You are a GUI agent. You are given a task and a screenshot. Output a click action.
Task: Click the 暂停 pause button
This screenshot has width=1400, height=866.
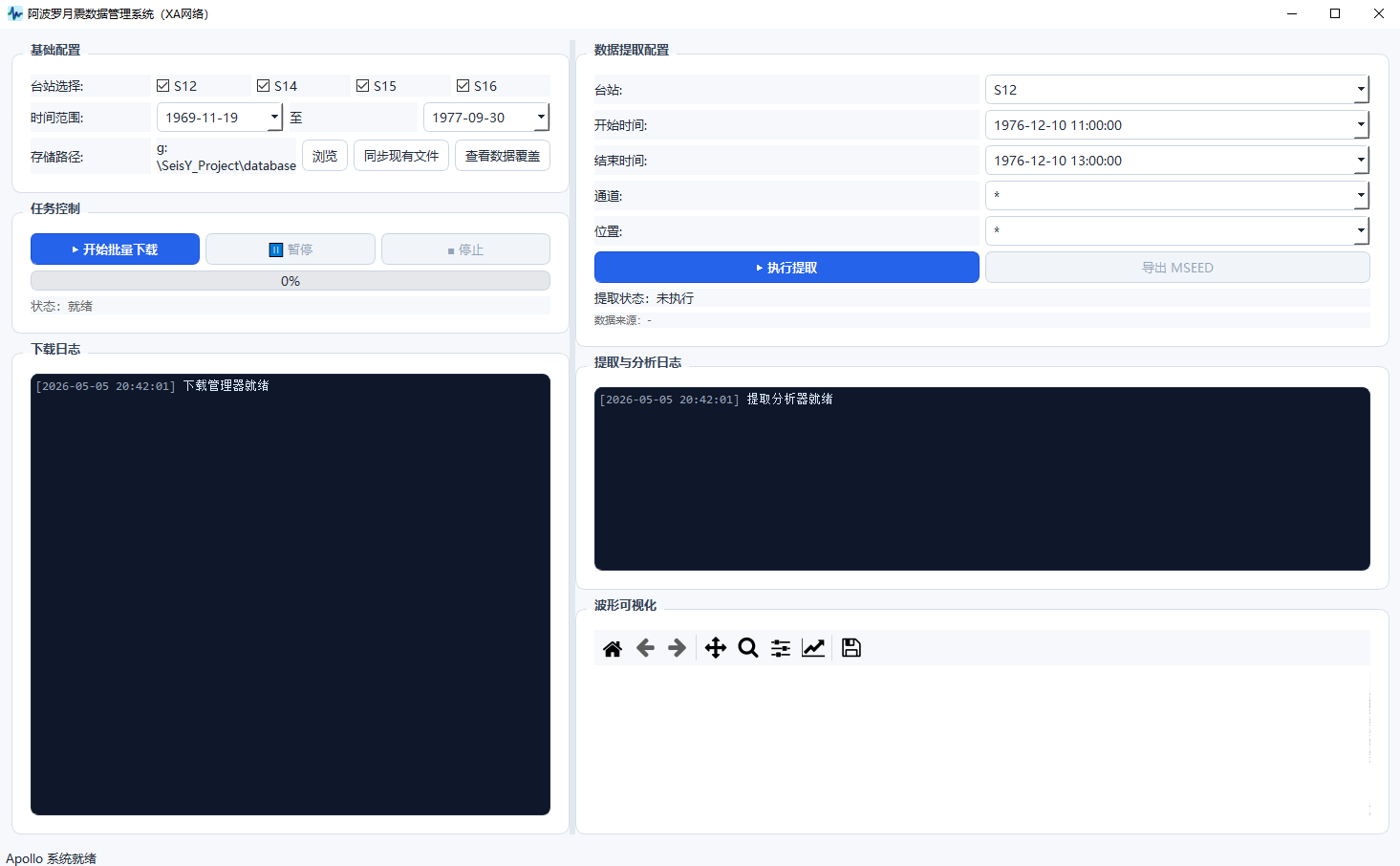coord(291,249)
